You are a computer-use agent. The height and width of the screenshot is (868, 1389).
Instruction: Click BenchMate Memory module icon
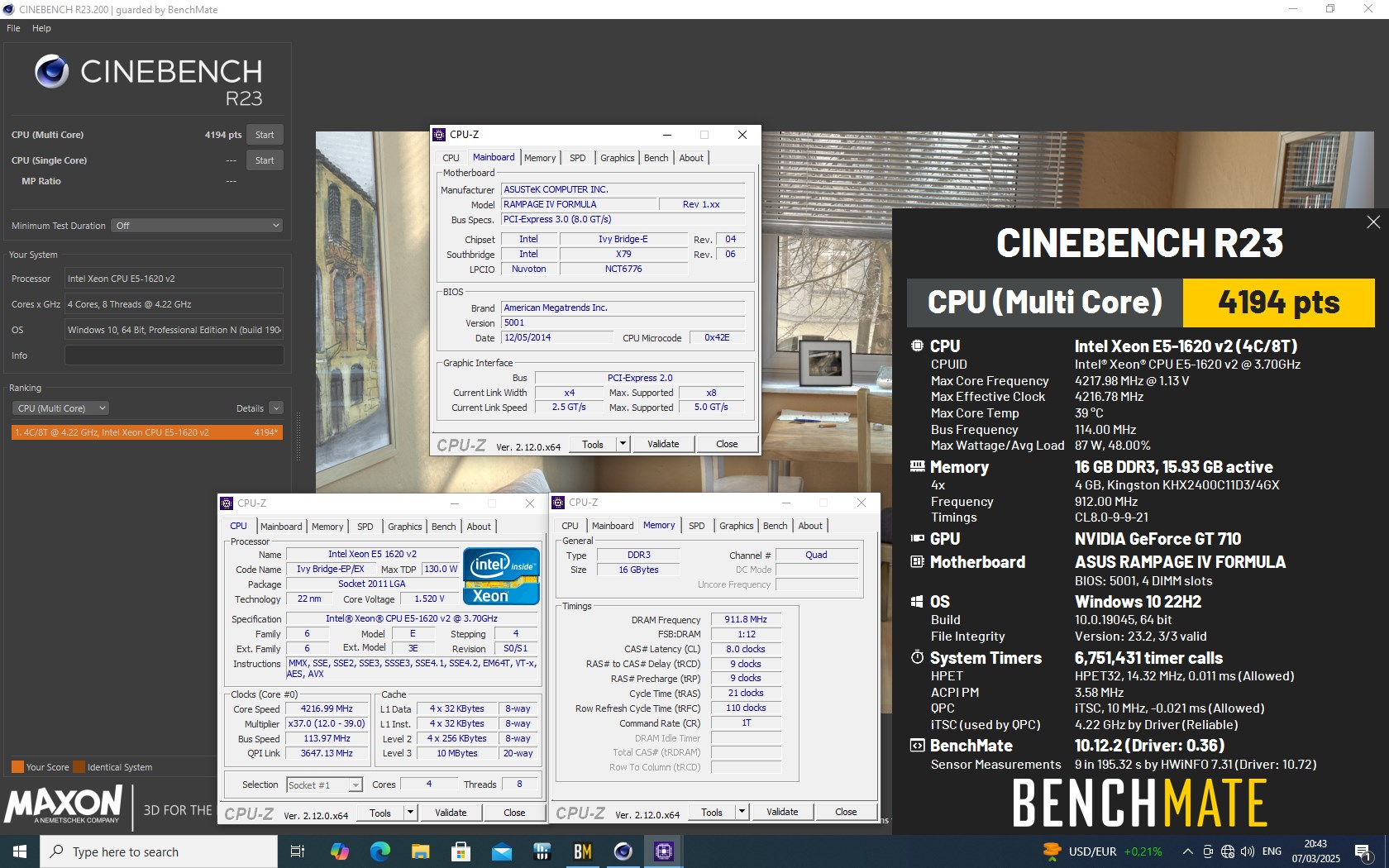click(x=917, y=467)
